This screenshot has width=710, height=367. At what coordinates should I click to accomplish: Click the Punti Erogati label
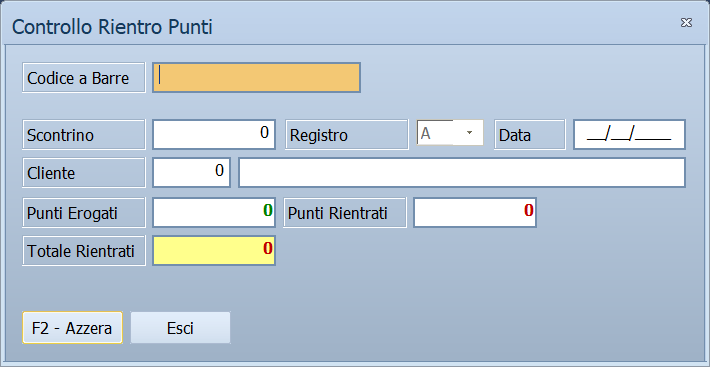(x=84, y=212)
